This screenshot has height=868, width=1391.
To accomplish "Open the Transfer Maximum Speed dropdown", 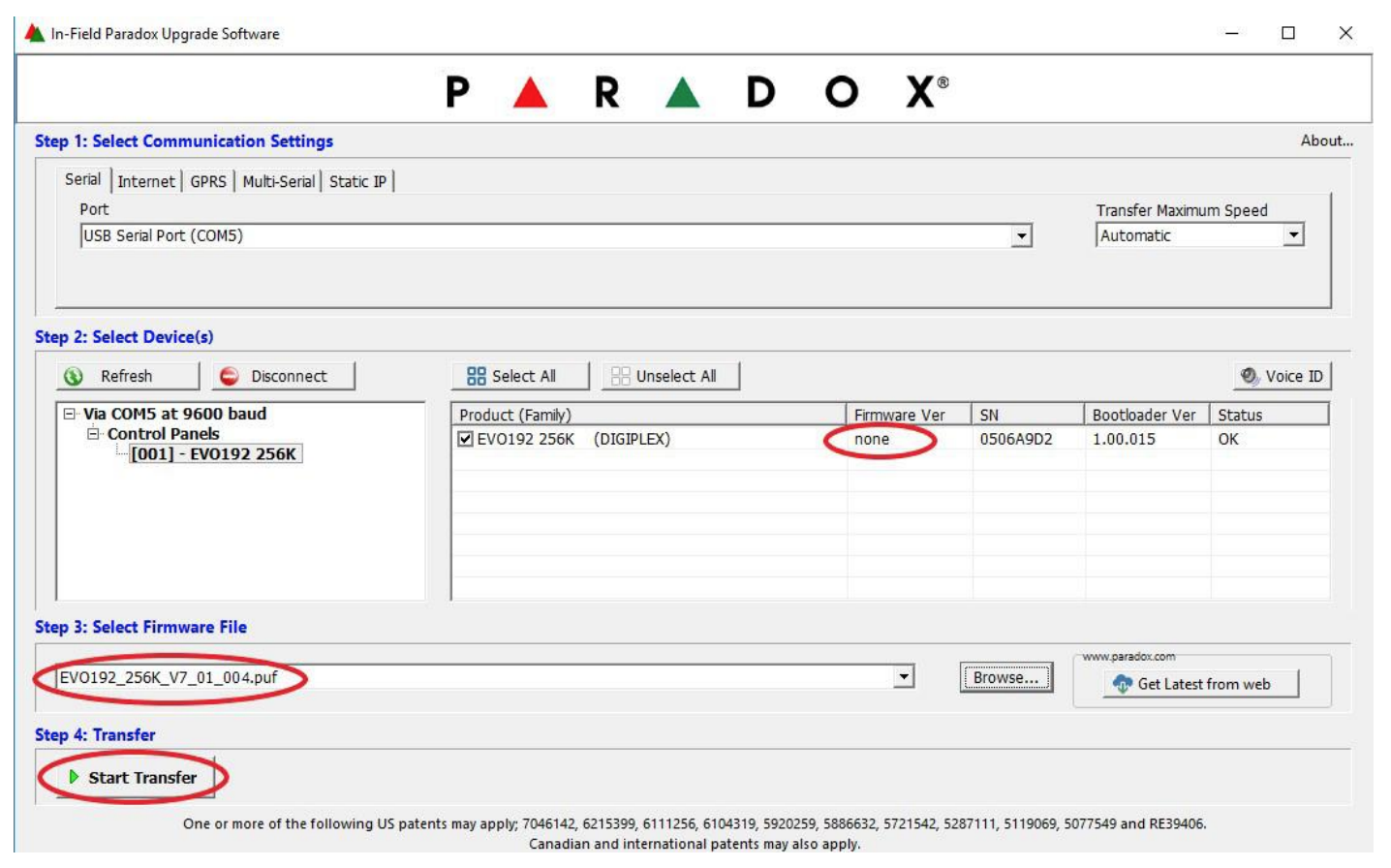I will [x=1293, y=234].
